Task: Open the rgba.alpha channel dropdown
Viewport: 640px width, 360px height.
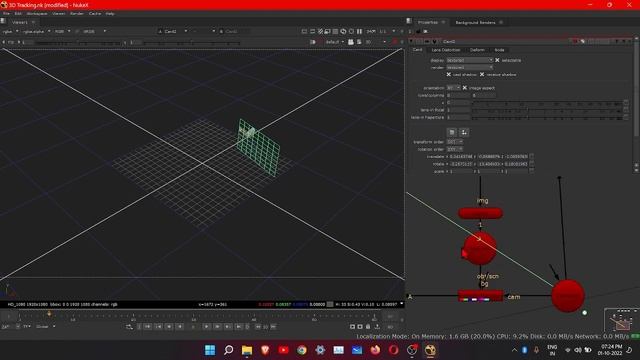Action: (36, 31)
